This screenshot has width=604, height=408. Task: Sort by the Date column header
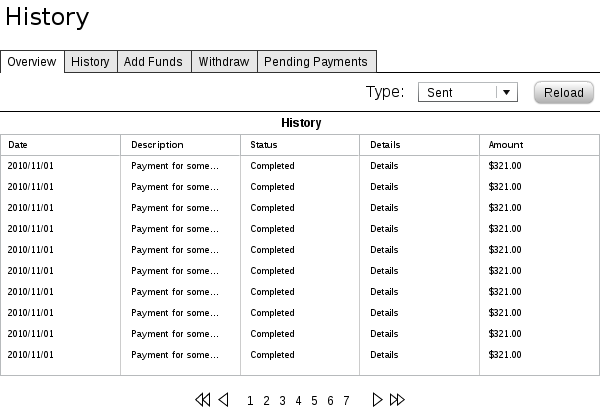[60, 145]
